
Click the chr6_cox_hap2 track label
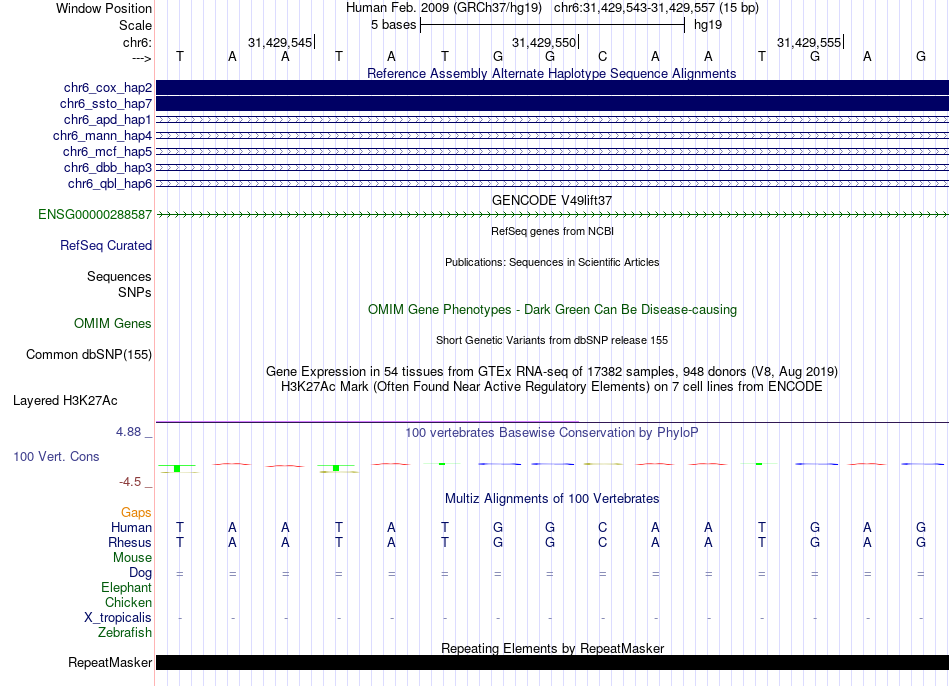click(108, 88)
